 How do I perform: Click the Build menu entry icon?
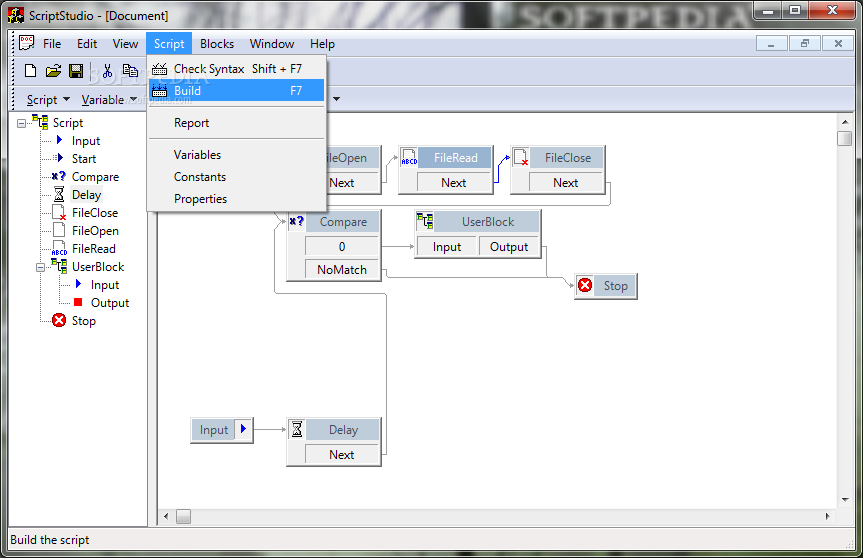click(160, 91)
